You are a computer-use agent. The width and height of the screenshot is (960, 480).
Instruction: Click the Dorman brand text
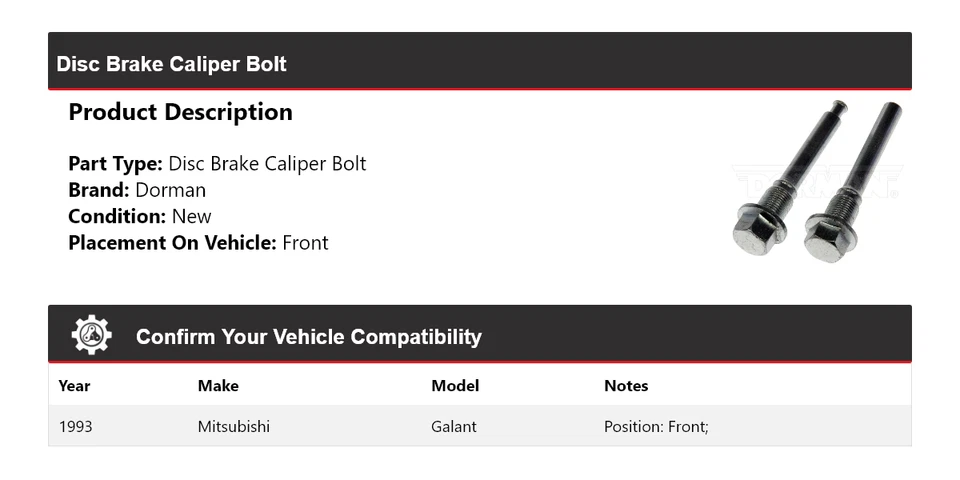(x=171, y=190)
